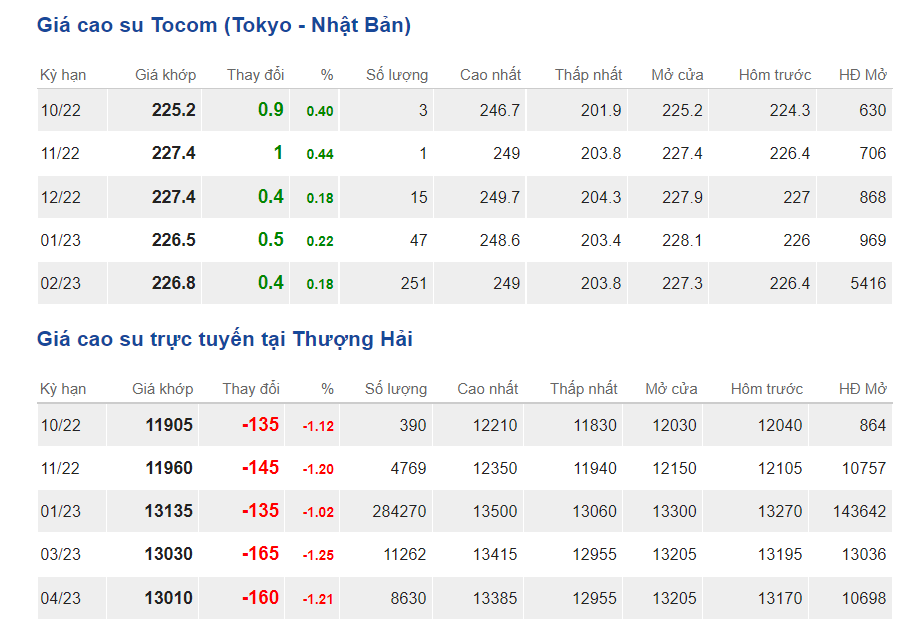Click the open interest value 5416

866,283
